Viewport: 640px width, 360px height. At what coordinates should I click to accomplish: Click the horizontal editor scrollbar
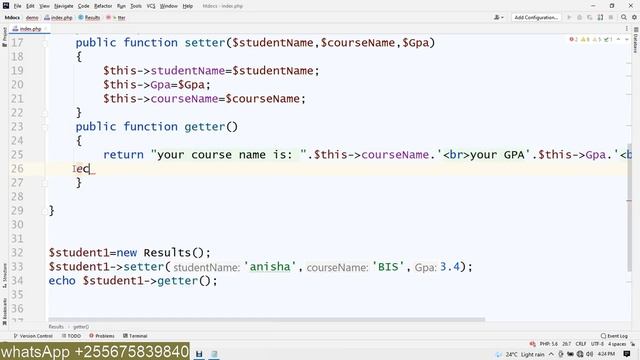coord(267,320)
